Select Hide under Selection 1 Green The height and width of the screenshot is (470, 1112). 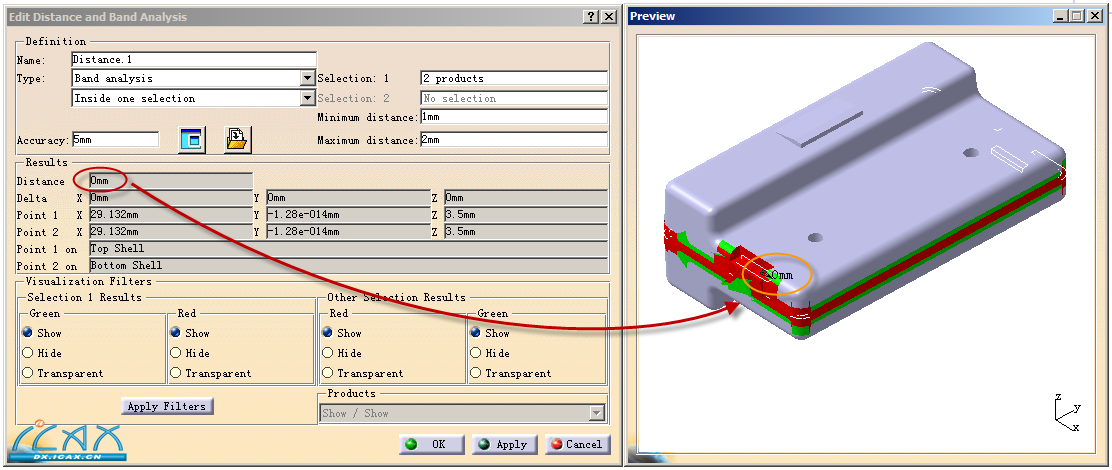pyautogui.click(x=28, y=352)
